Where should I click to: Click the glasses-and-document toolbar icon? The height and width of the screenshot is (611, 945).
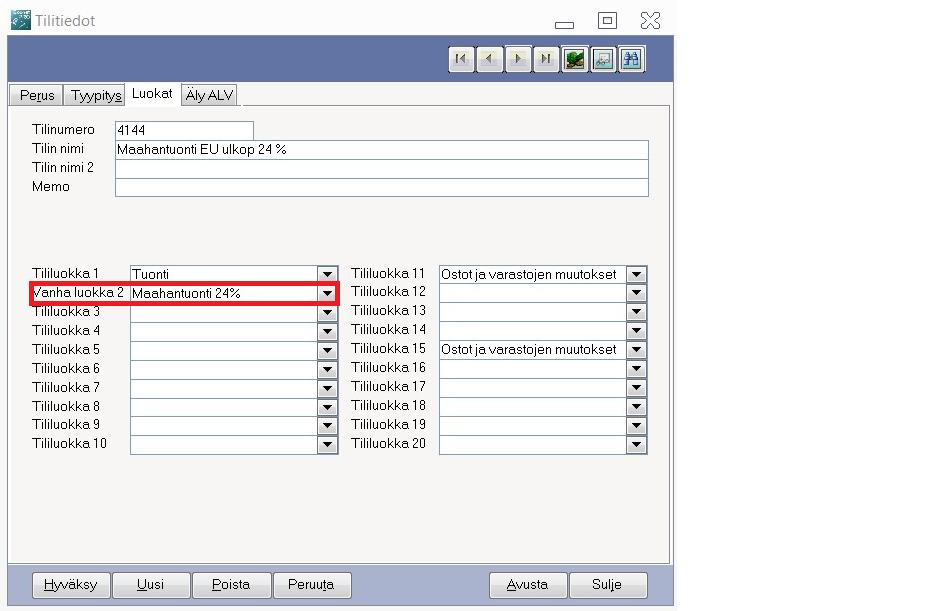click(x=603, y=59)
